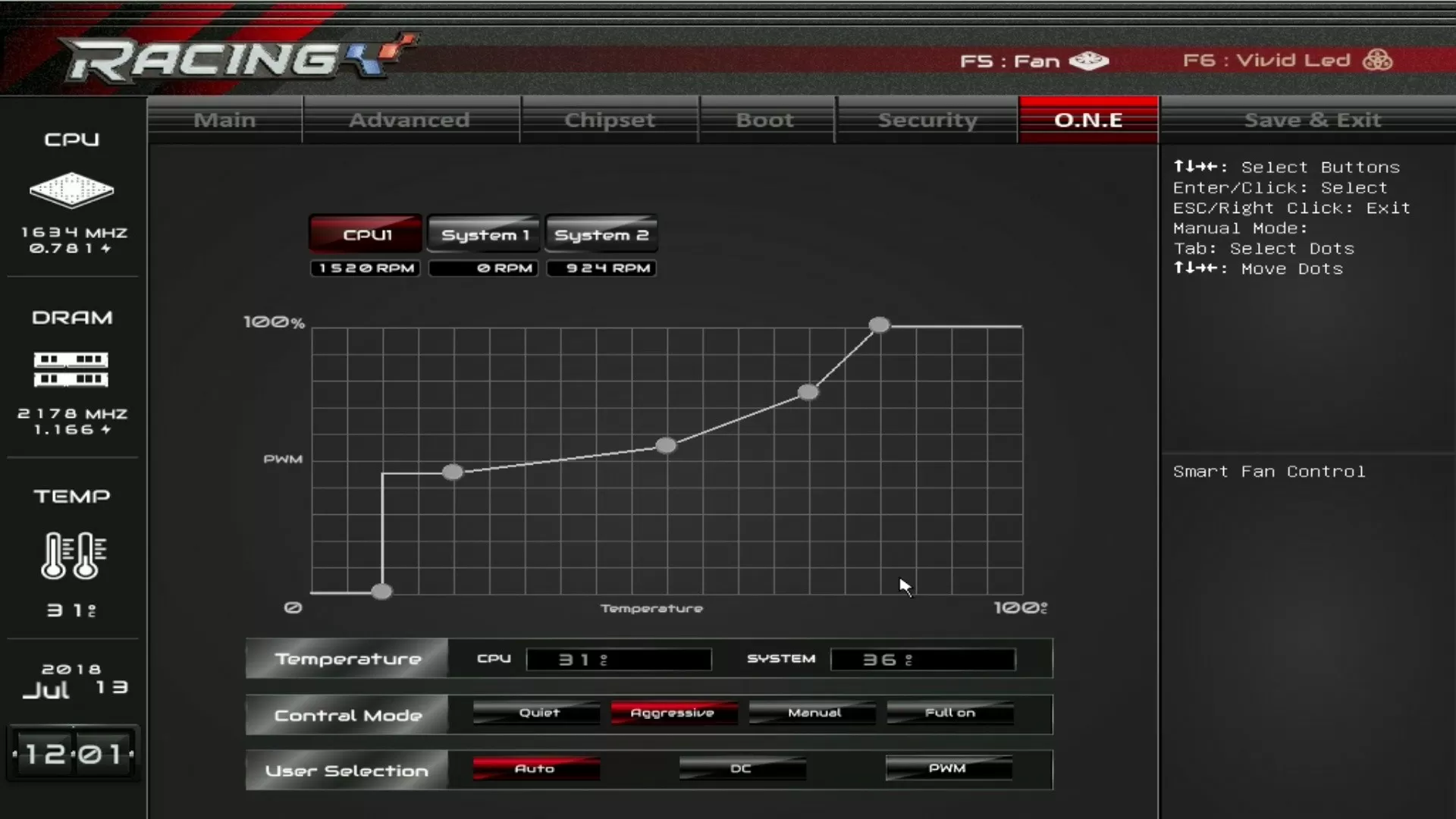Click the CPU chip icon in sidebar

click(71, 190)
